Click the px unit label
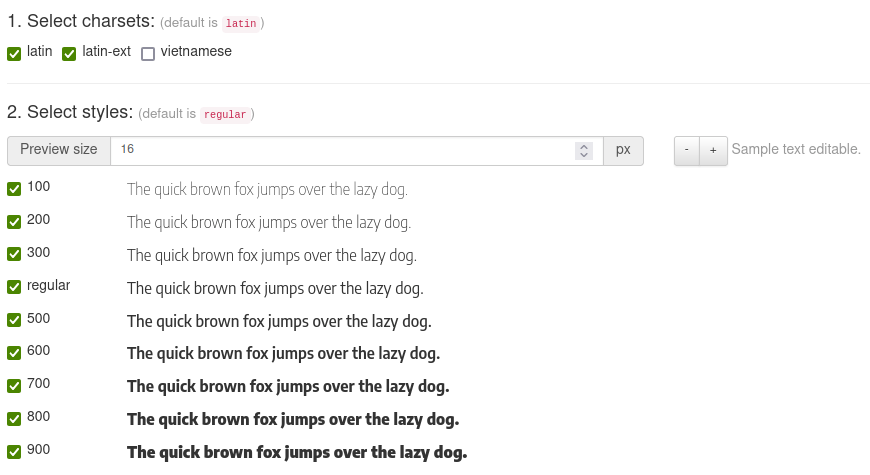The height and width of the screenshot is (475, 870). click(623, 150)
